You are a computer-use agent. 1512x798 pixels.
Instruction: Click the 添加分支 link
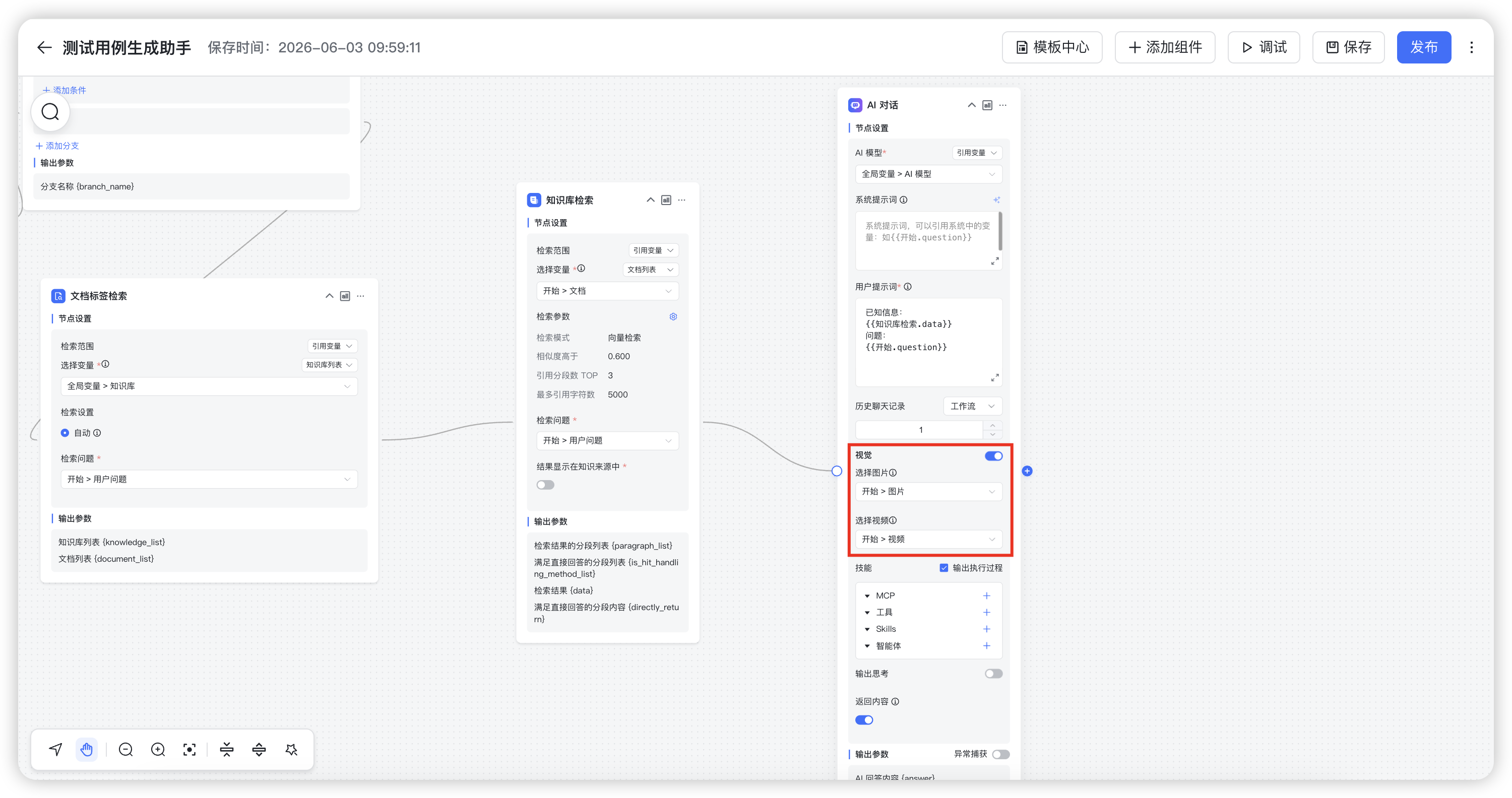click(57, 146)
